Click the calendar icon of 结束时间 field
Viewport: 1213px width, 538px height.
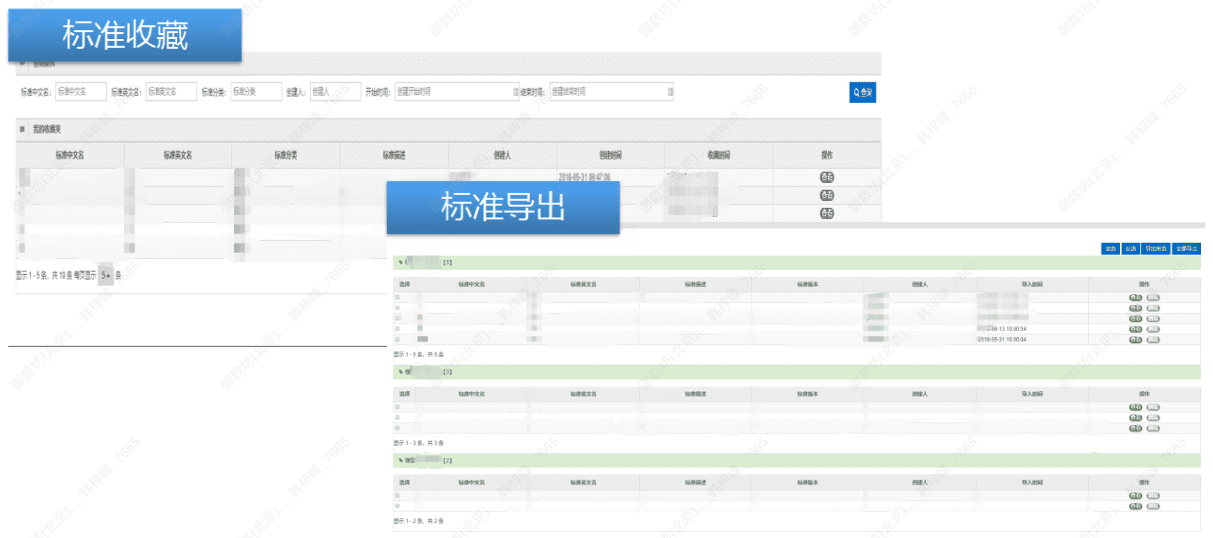point(670,92)
